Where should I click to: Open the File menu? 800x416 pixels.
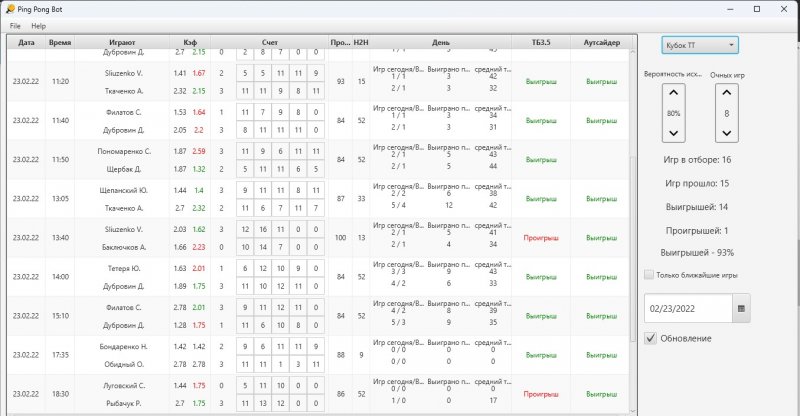tap(15, 25)
